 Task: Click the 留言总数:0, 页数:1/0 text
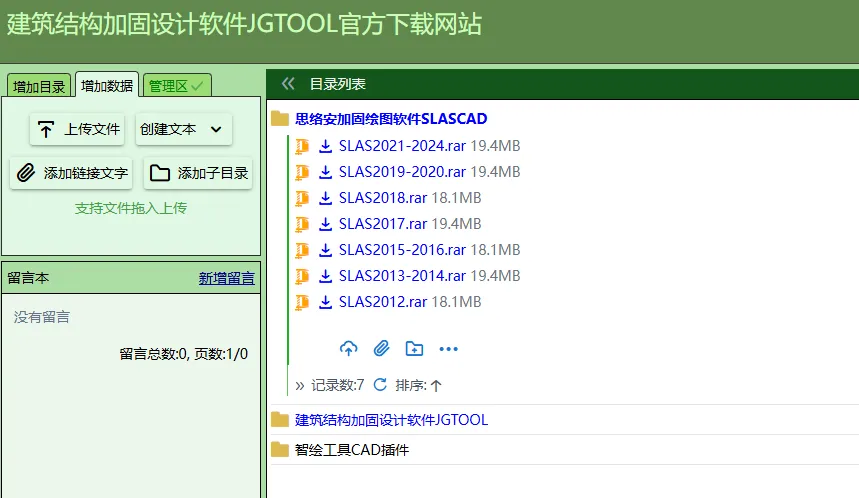(184, 354)
